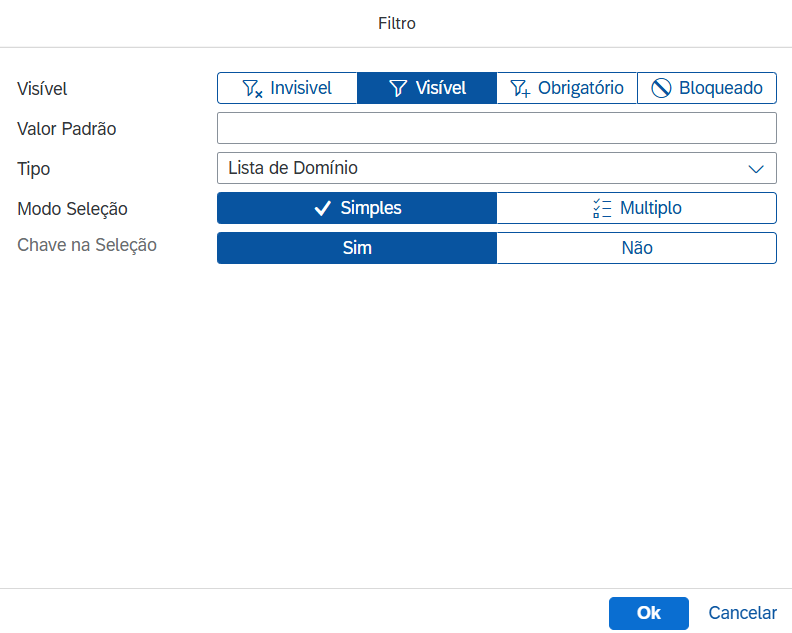Choose the Visível segment in visibility options

[427, 88]
